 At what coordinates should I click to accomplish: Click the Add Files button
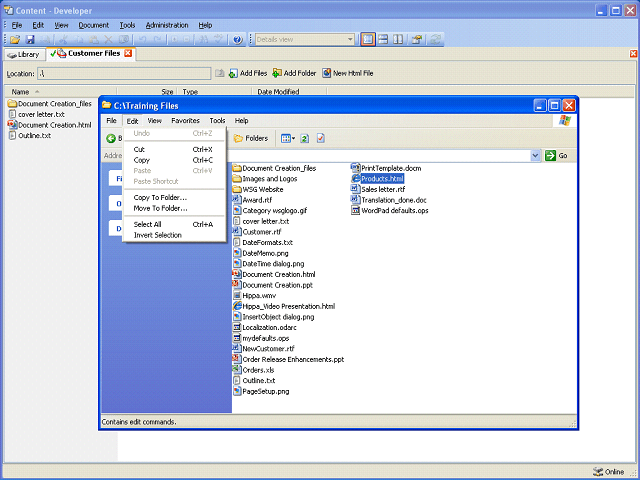[248, 73]
